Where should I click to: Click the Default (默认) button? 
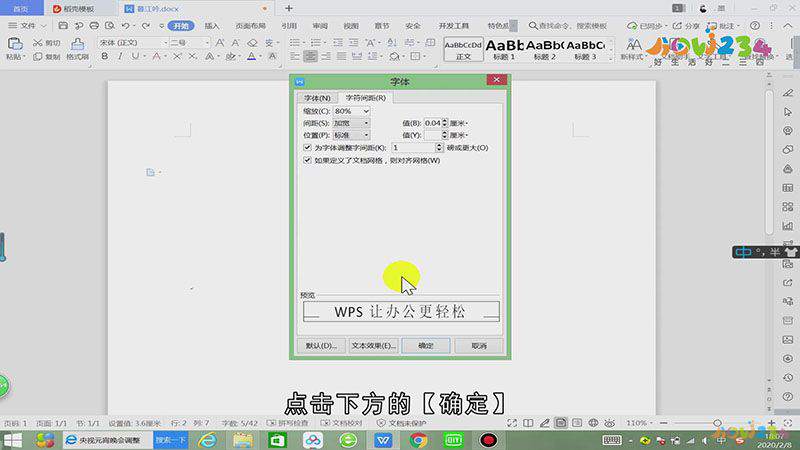click(321, 345)
